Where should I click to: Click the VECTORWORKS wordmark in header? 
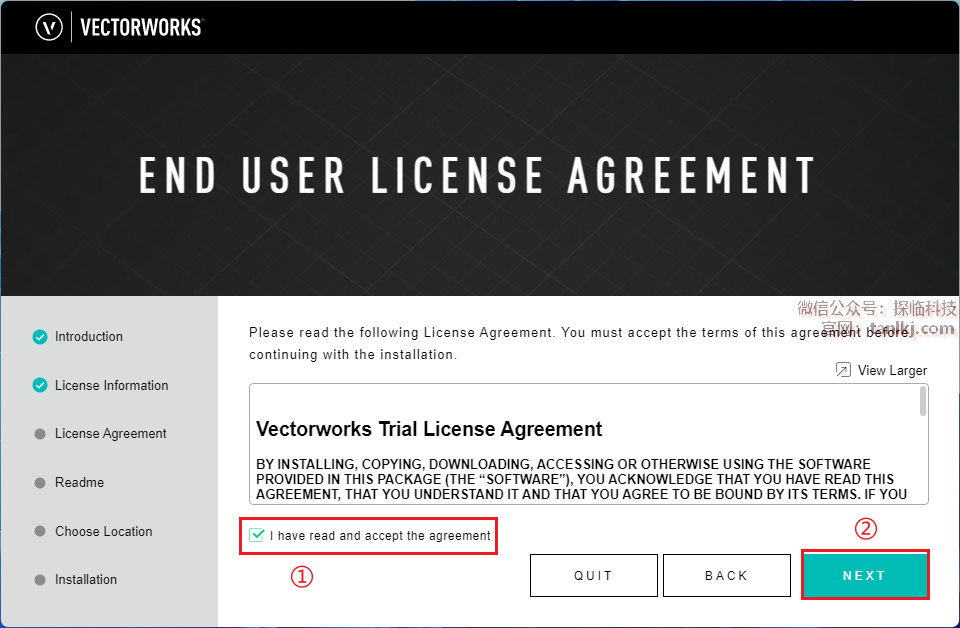pos(141,28)
